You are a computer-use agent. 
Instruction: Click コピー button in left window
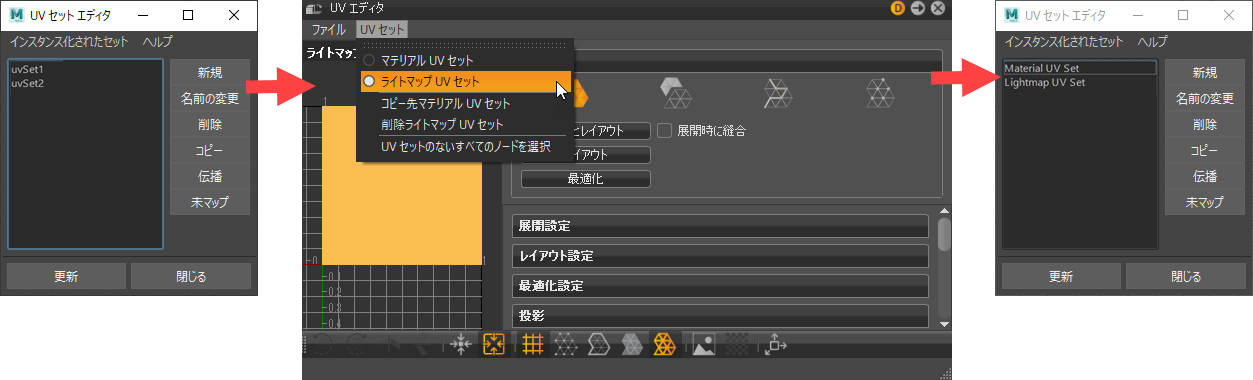(x=210, y=150)
